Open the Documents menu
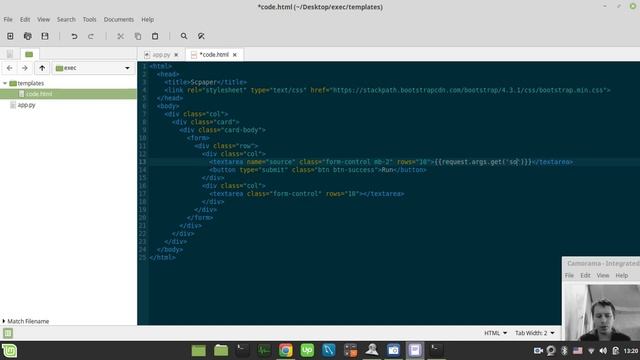The image size is (640, 360). (119, 19)
